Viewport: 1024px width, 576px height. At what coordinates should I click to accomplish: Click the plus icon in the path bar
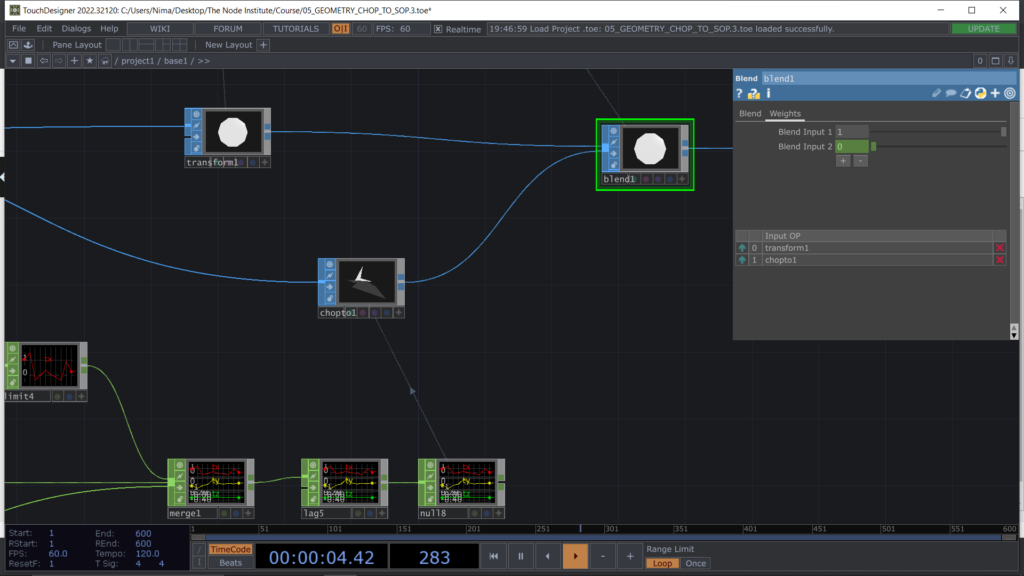coord(74,61)
